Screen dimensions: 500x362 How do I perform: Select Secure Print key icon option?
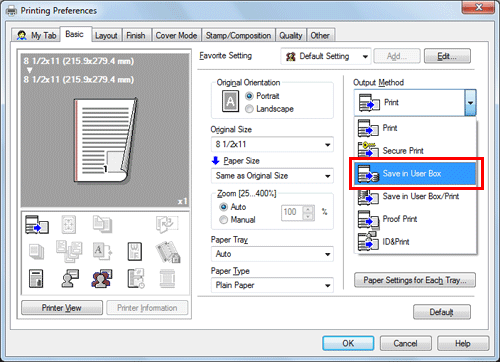coord(368,150)
